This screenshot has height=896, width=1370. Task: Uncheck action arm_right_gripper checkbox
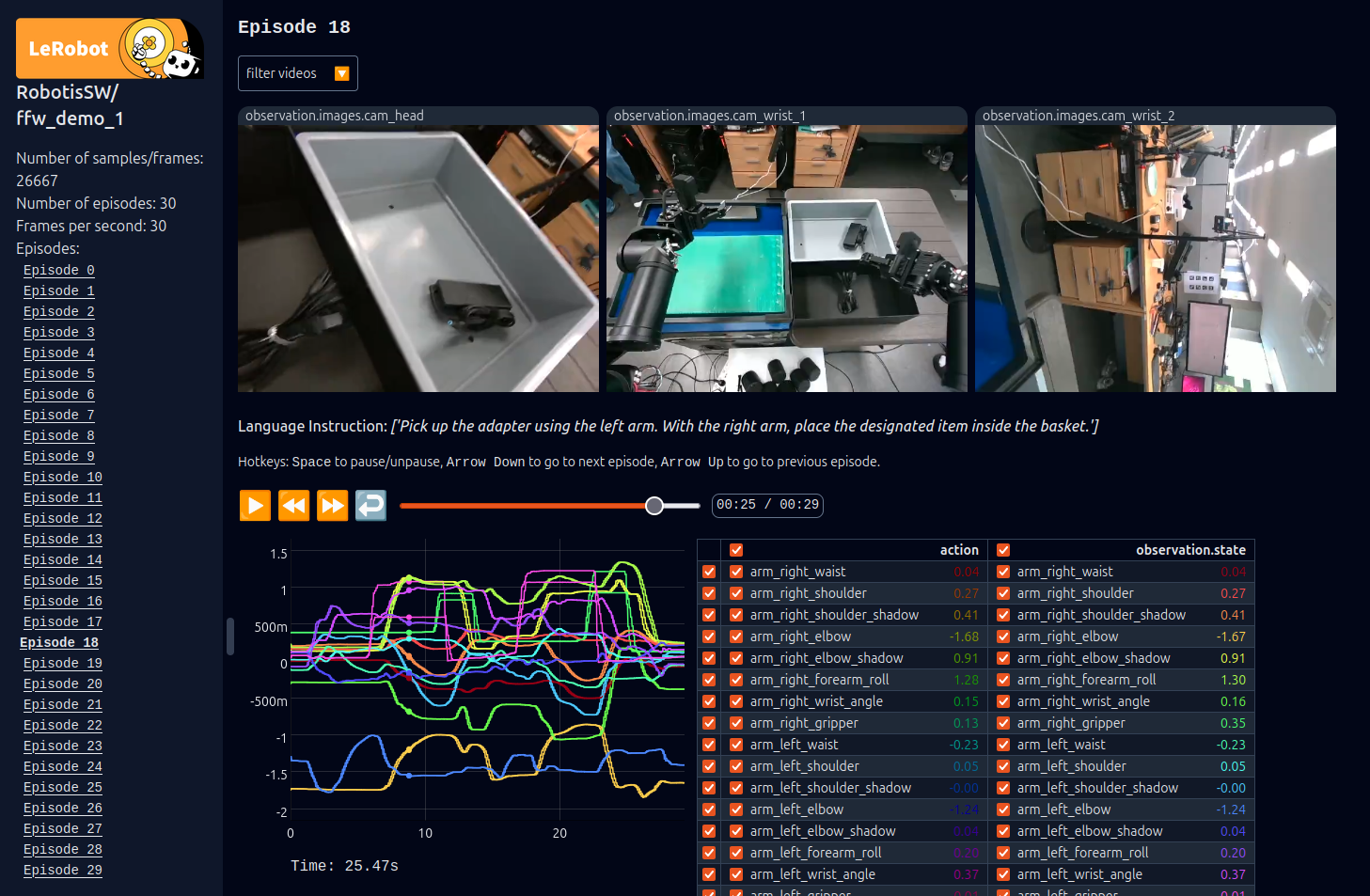pyautogui.click(x=736, y=723)
